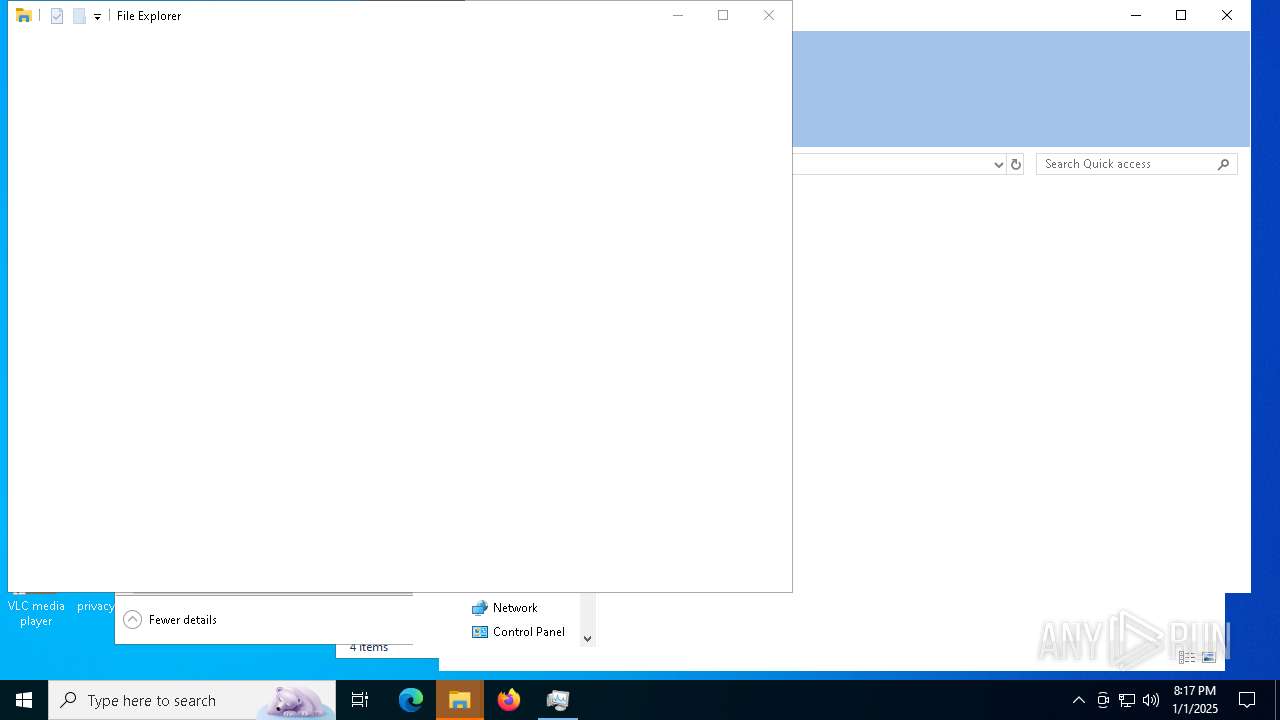1280x720 pixels.
Task: Maximize the front File Explorer window
Action: tap(723, 15)
